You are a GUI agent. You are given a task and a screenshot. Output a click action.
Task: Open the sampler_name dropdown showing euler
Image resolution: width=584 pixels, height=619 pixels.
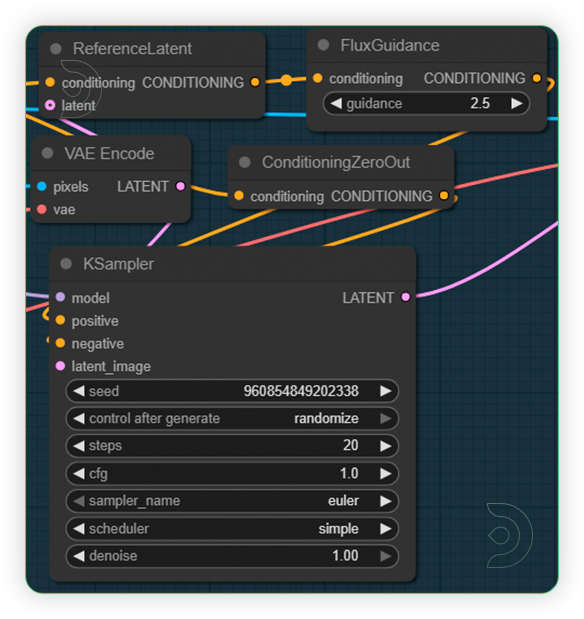232,501
